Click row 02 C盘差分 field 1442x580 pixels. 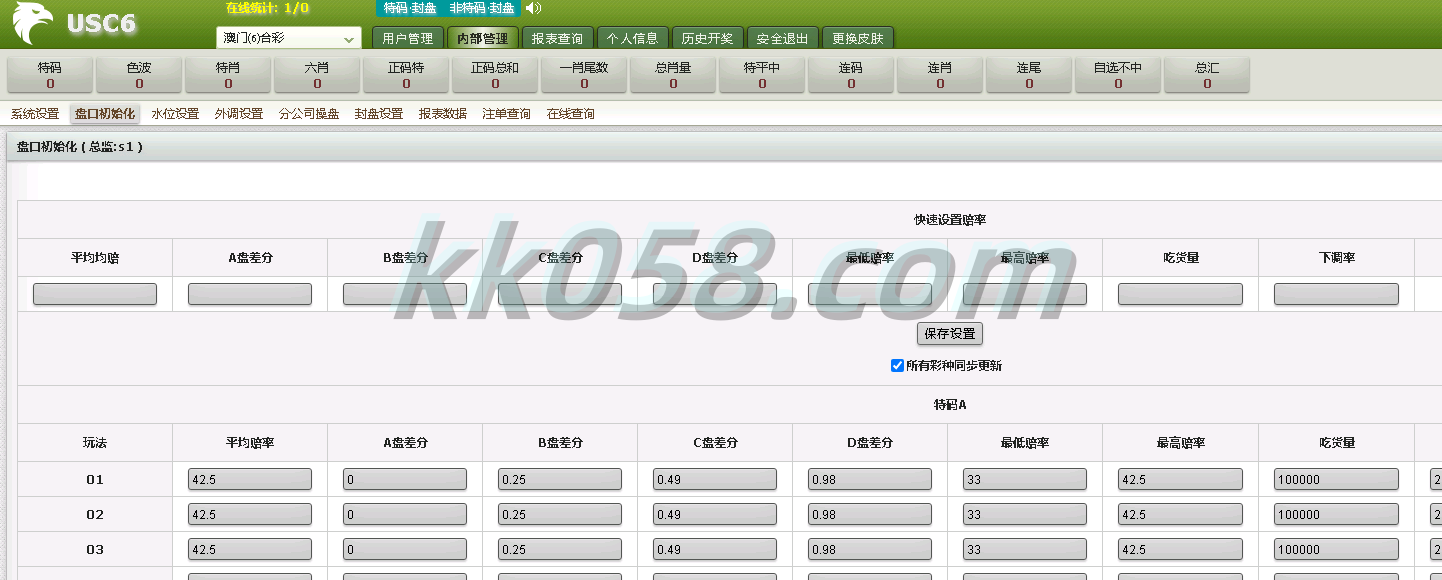[x=715, y=514]
